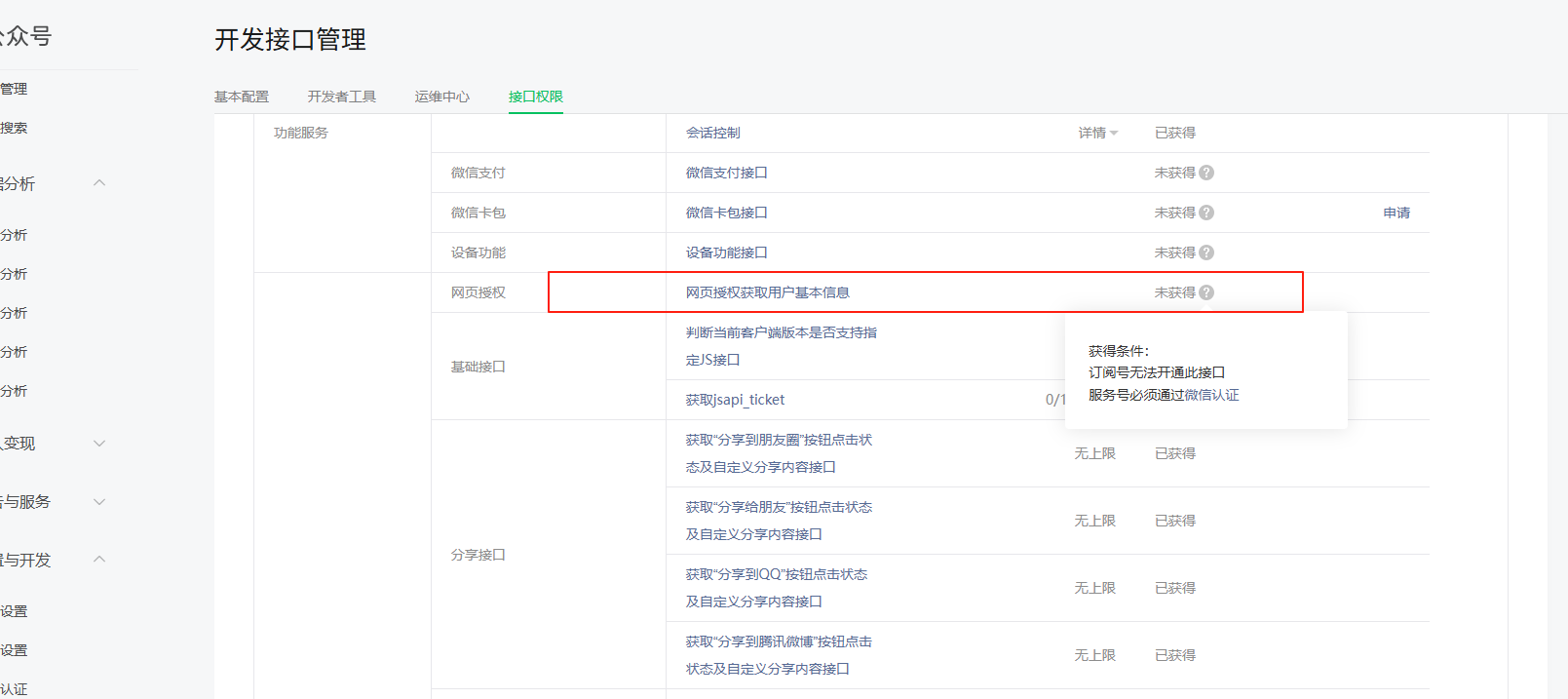The height and width of the screenshot is (699, 1568).
Task: Click the 设备功能 category cell
Action: tap(478, 252)
